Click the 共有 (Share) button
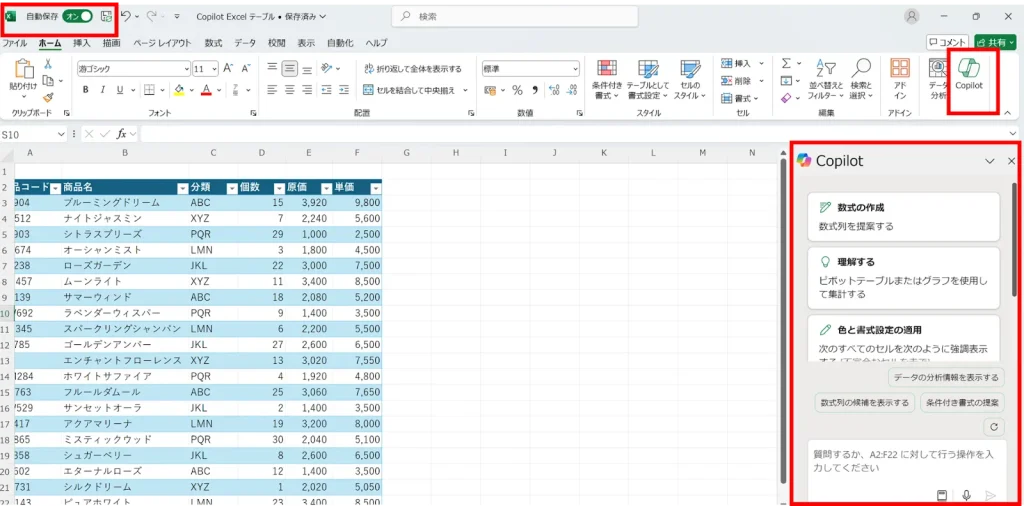Viewport: 1024px width, 506px height. 996,42
